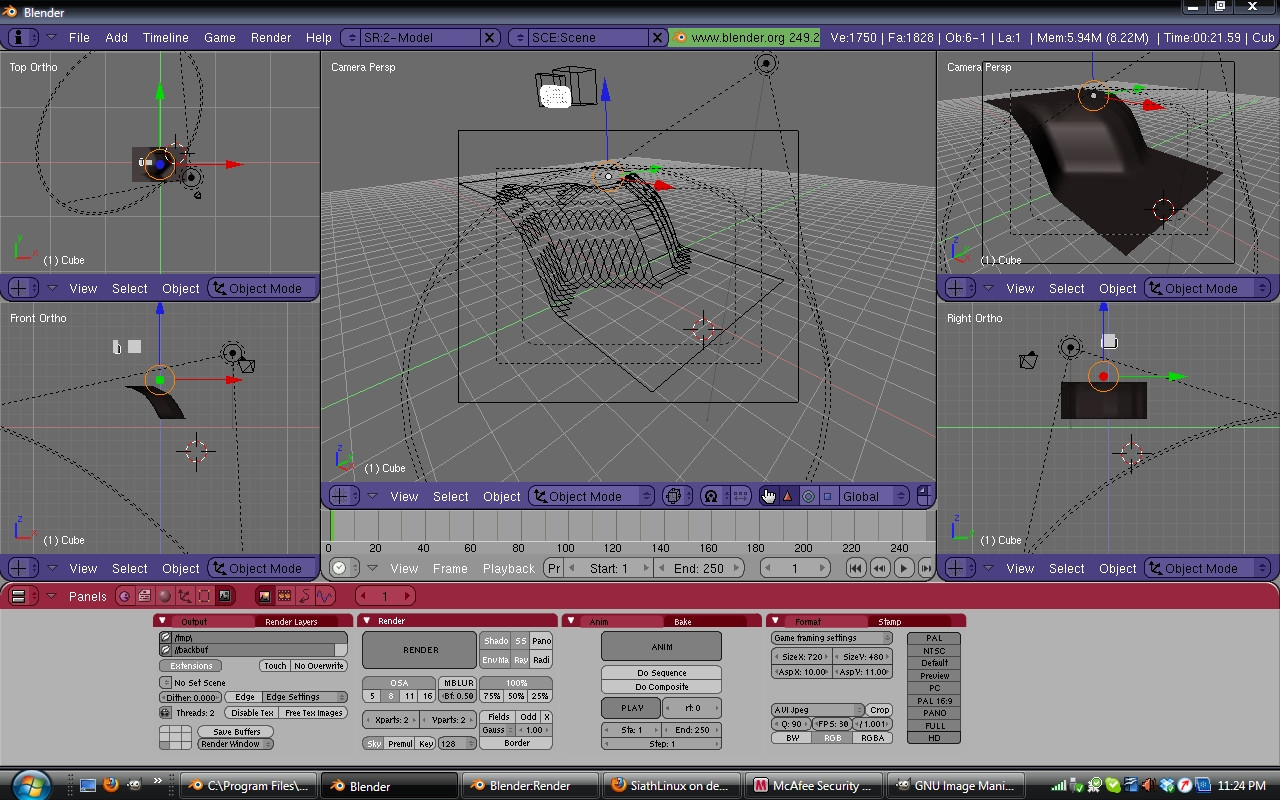
Task: Switch Panels to the Script context icon
Action: pyautogui.click(x=144, y=596)
